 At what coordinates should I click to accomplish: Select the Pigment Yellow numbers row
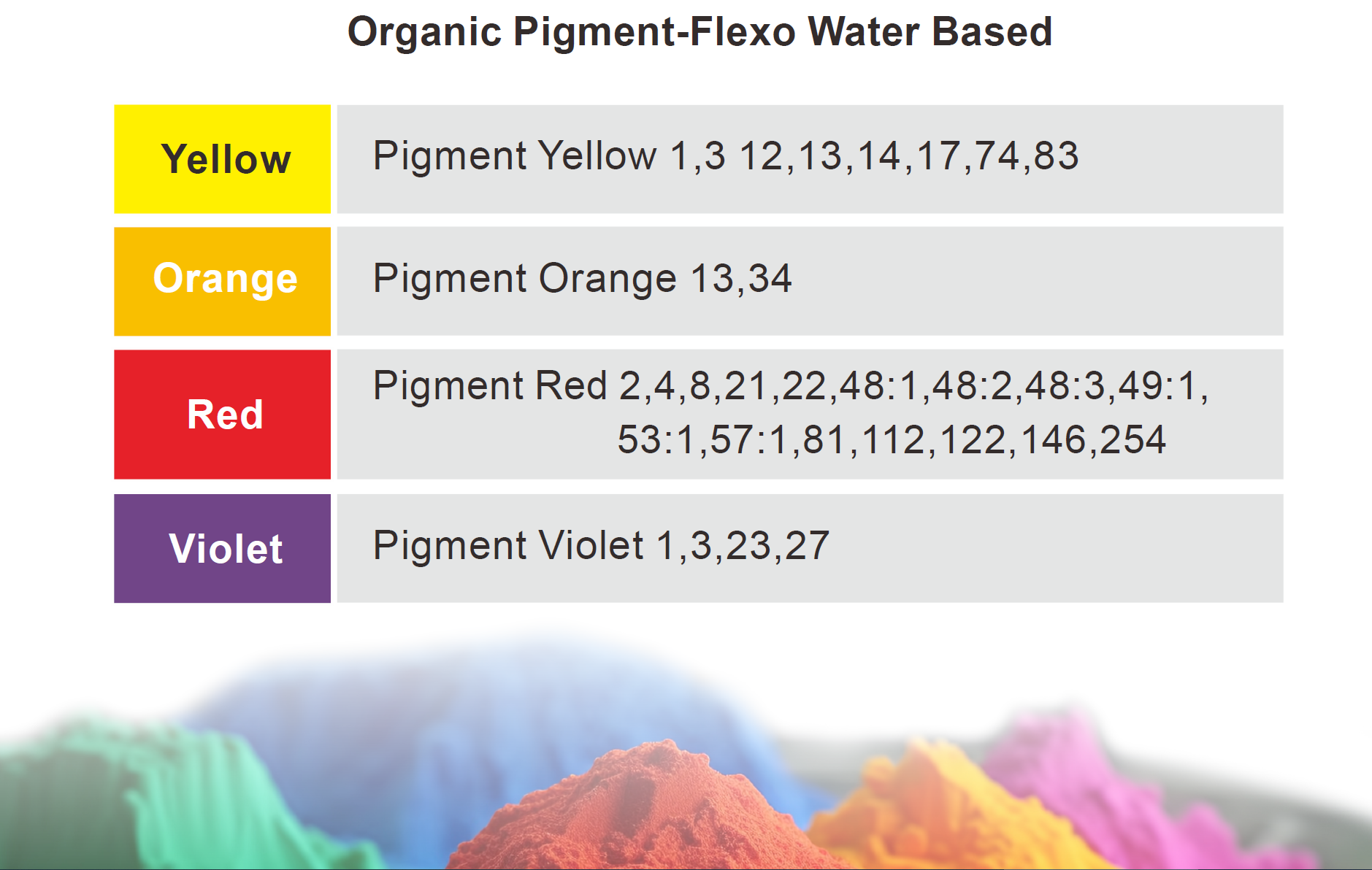click(810, 159)
